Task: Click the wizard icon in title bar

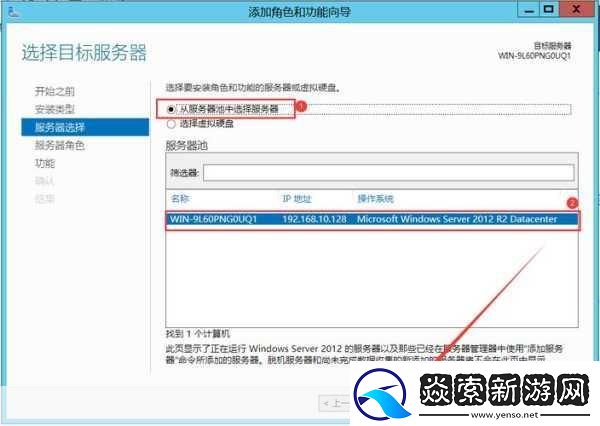Action: pos(14,12)
